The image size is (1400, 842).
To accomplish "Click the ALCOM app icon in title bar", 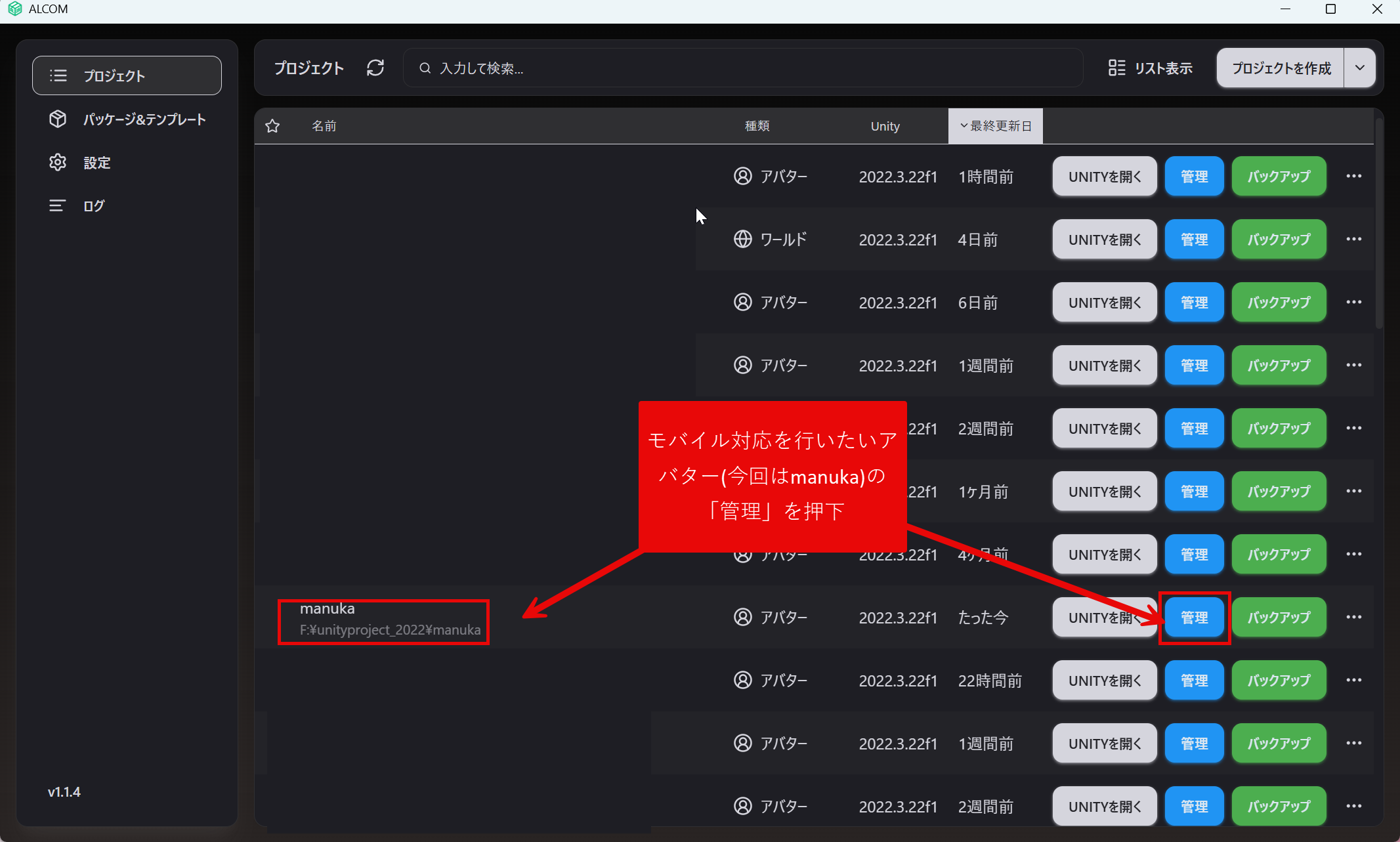I will point(14,9).
